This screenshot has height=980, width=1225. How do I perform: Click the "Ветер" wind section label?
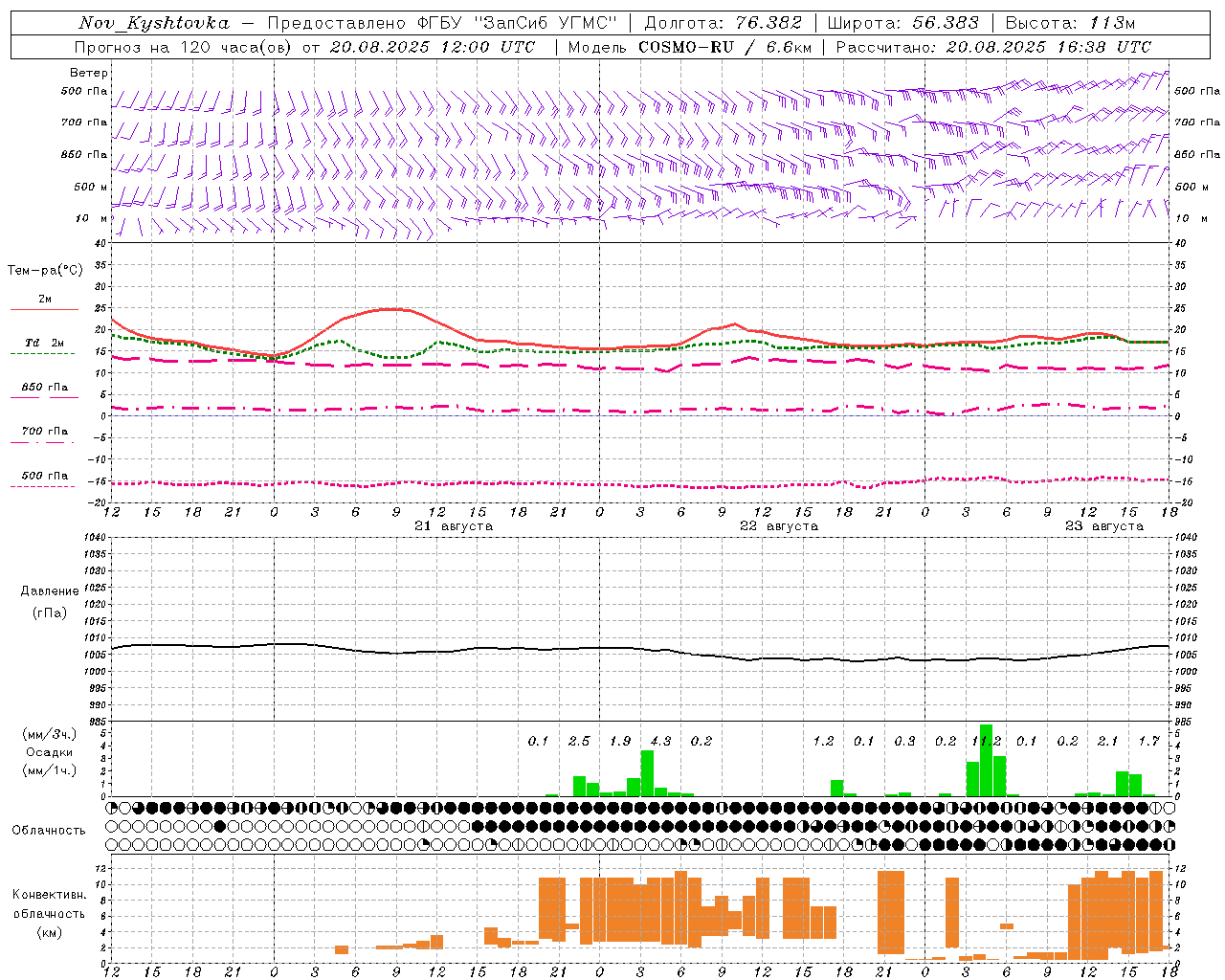tap(89, 73)
